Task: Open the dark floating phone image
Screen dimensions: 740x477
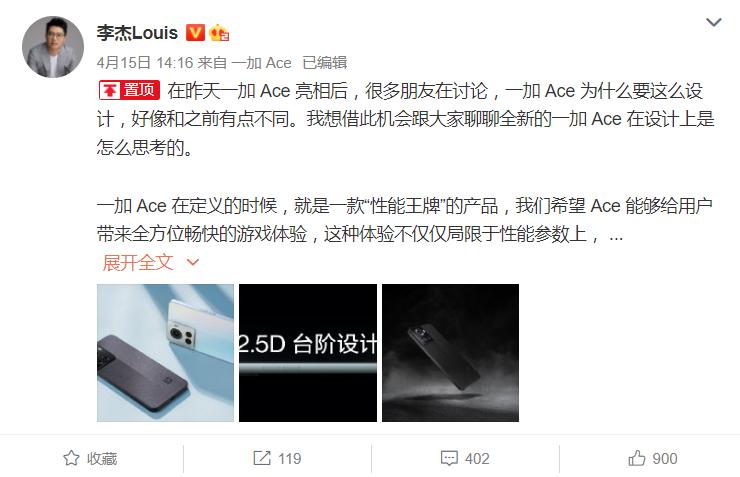Action: coord(450,352)
